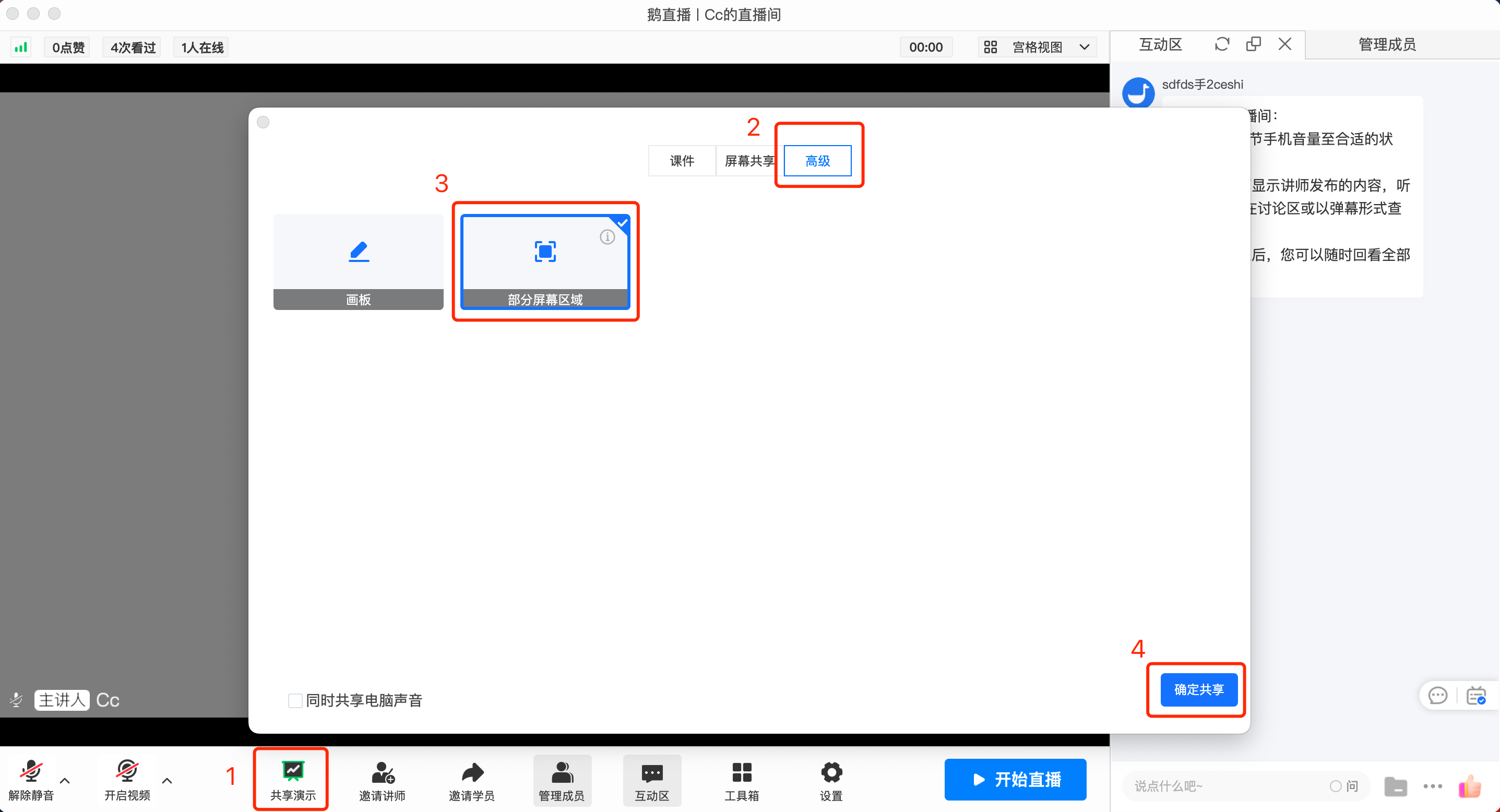Click info icon on 部分屏幕区域 card
Viewport: 1500px width, 812px height.
click(608, 237)
